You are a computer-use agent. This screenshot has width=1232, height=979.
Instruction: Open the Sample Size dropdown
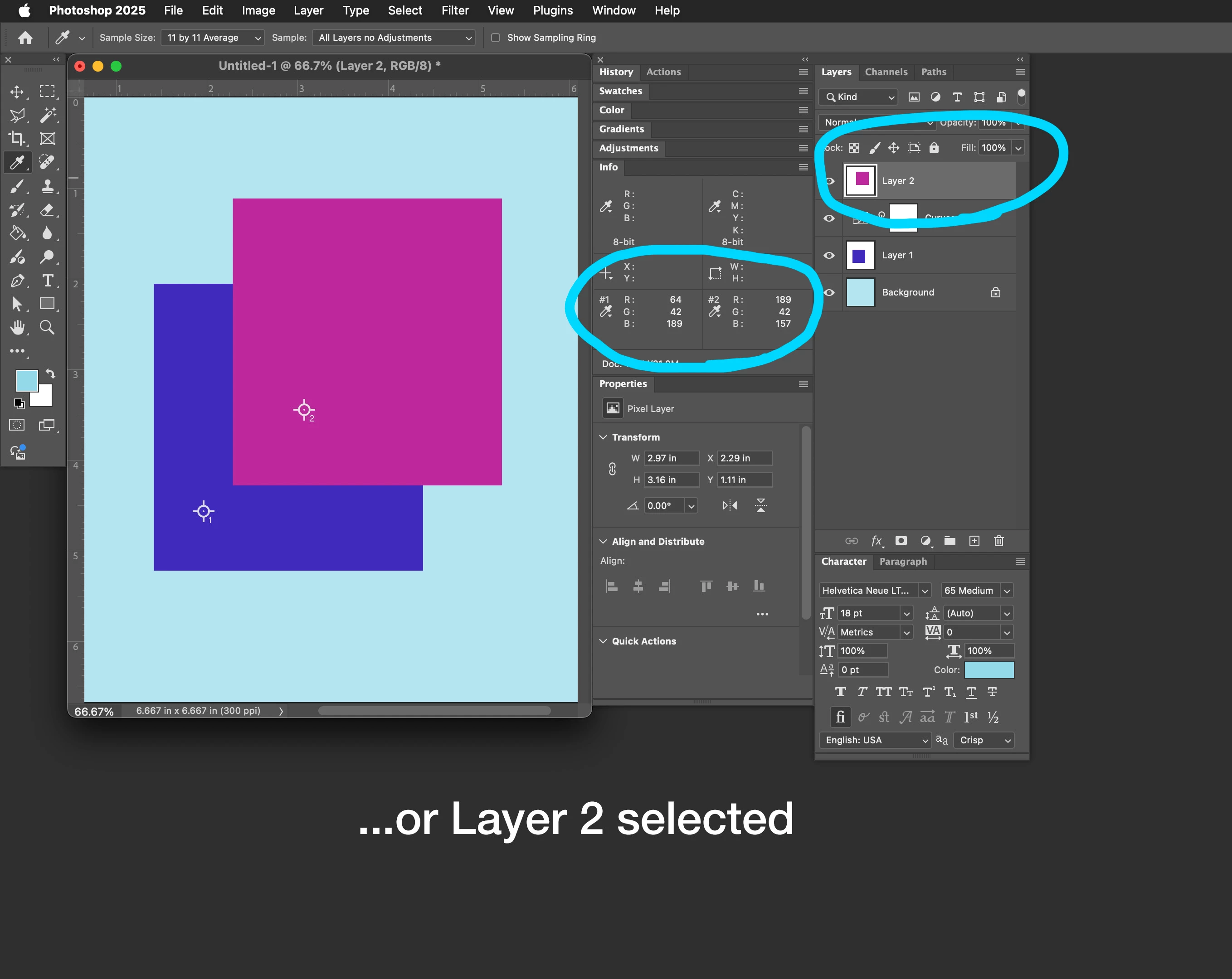pos(213,38)
